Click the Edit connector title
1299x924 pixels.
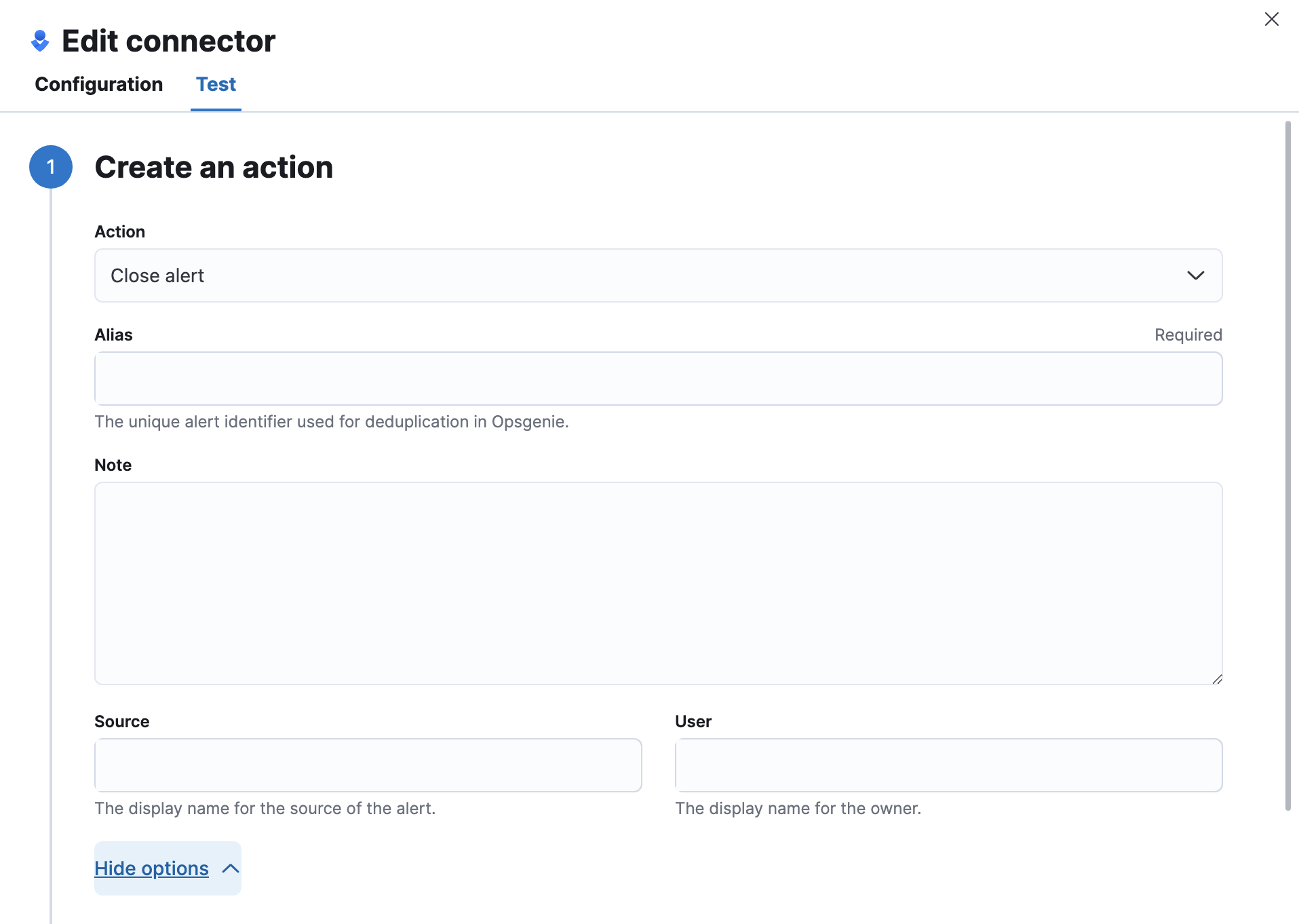click(x=168, y=41)
